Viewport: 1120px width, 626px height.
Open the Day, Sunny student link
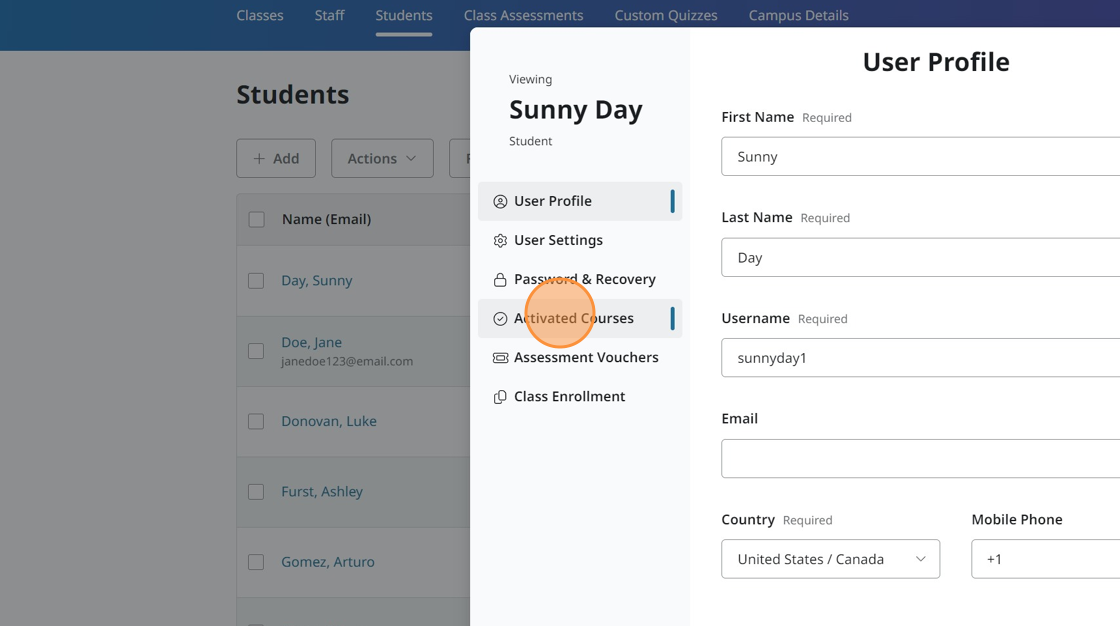click(316, 281)
